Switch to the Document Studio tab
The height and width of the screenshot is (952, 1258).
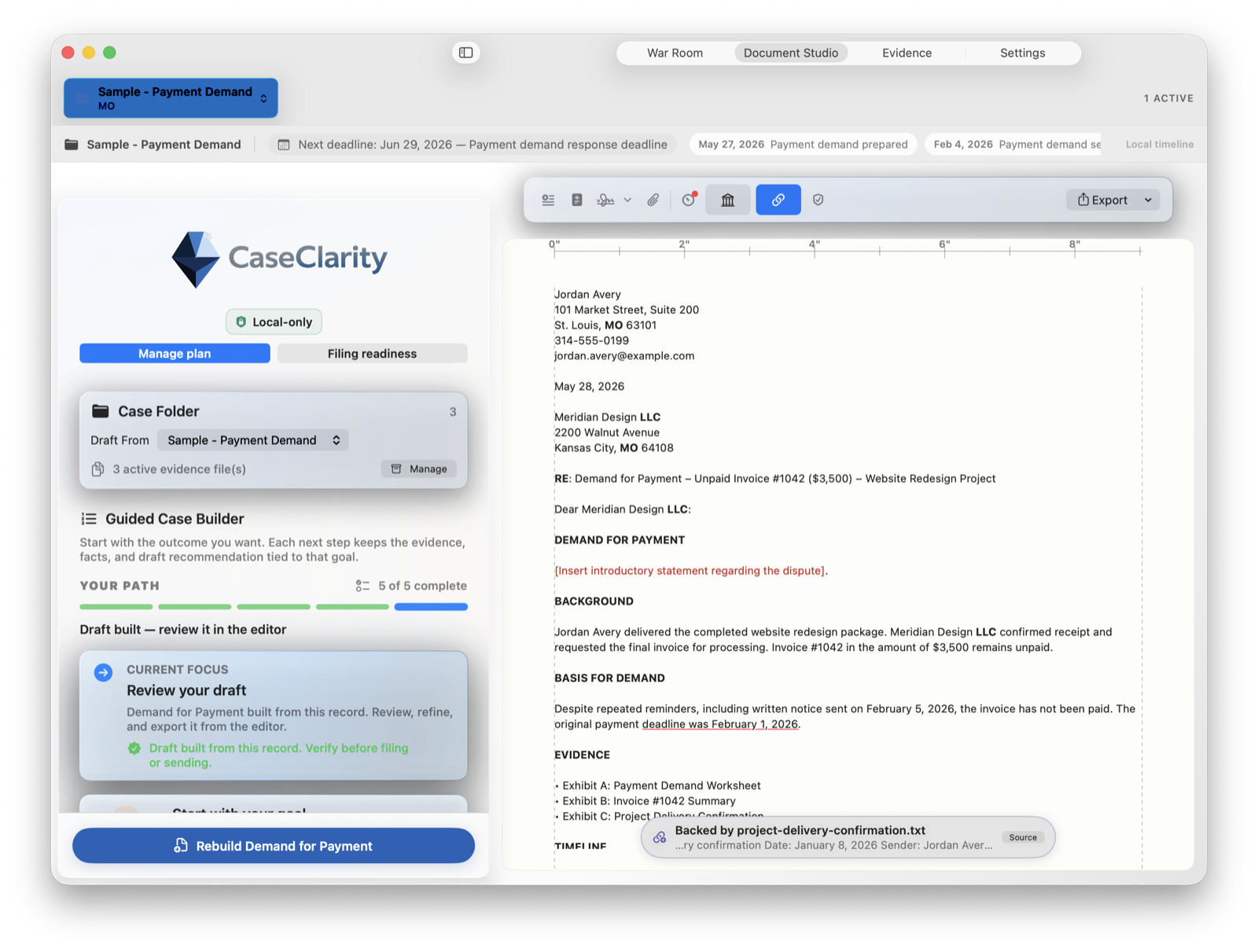click(x=791, y=53)
